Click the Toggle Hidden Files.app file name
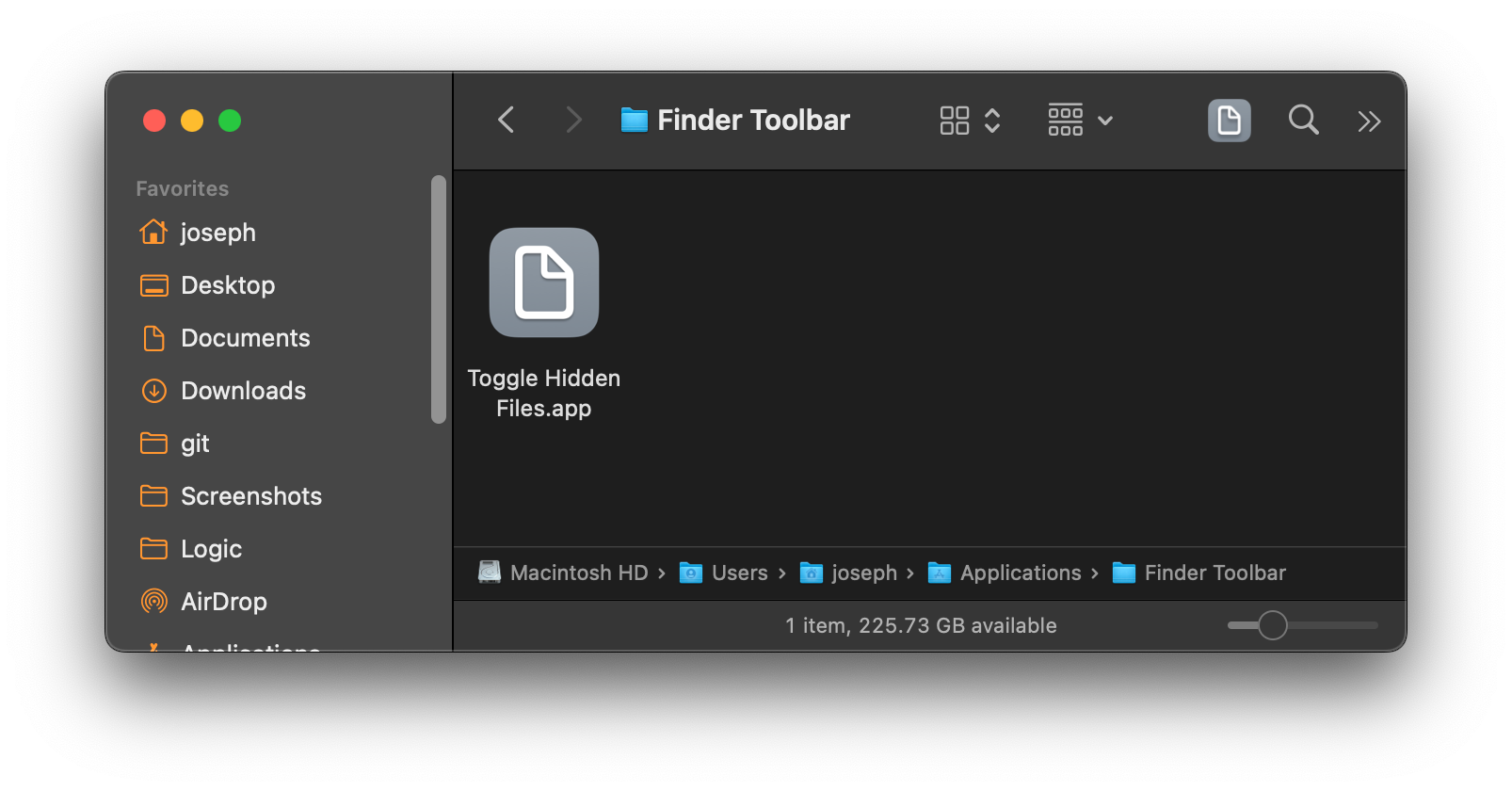This screenshot has width=1512, height=791. [544, 393]
